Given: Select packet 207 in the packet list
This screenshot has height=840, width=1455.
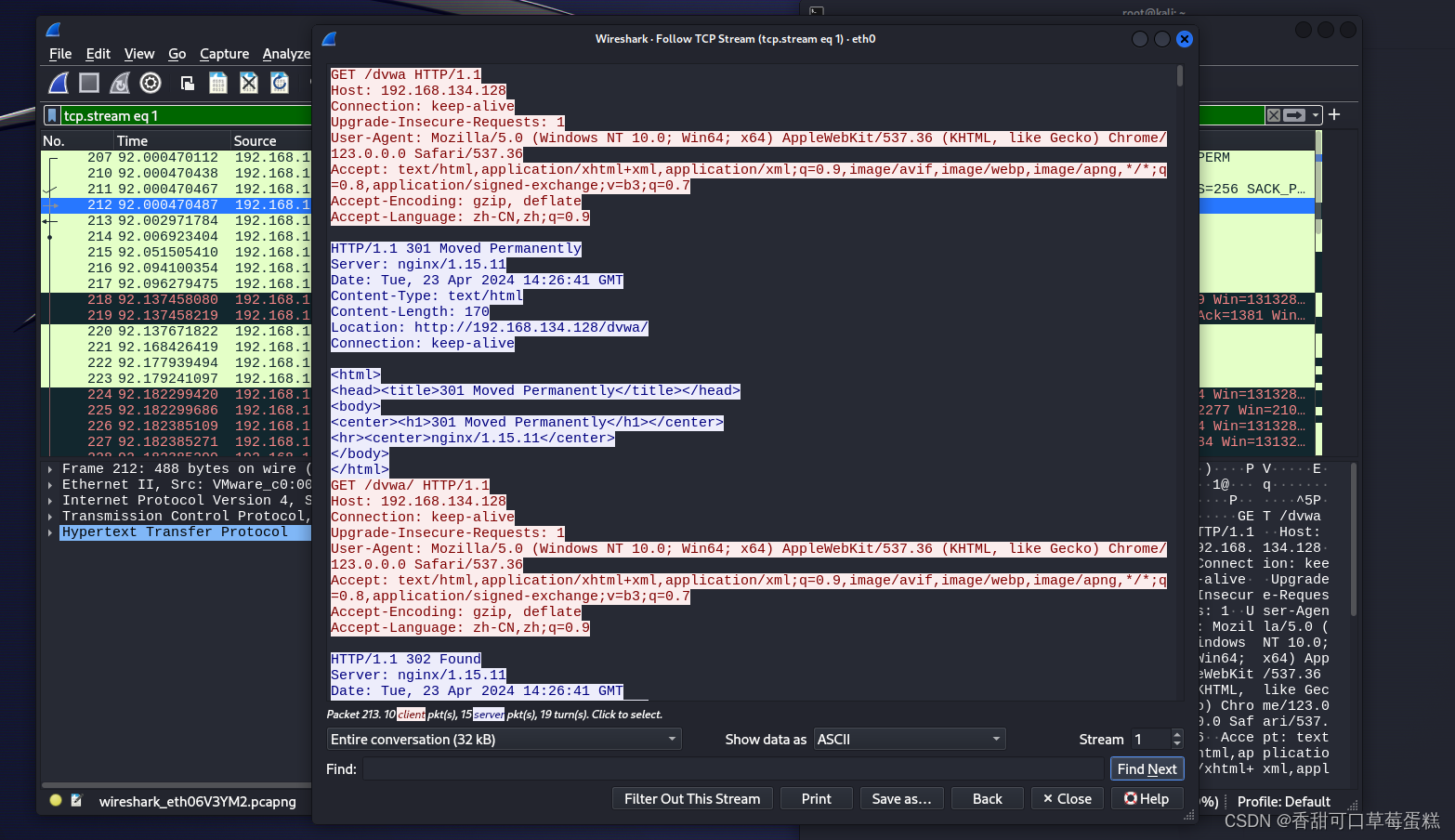Looking at the screenshot, I should (x=177, y=157).
